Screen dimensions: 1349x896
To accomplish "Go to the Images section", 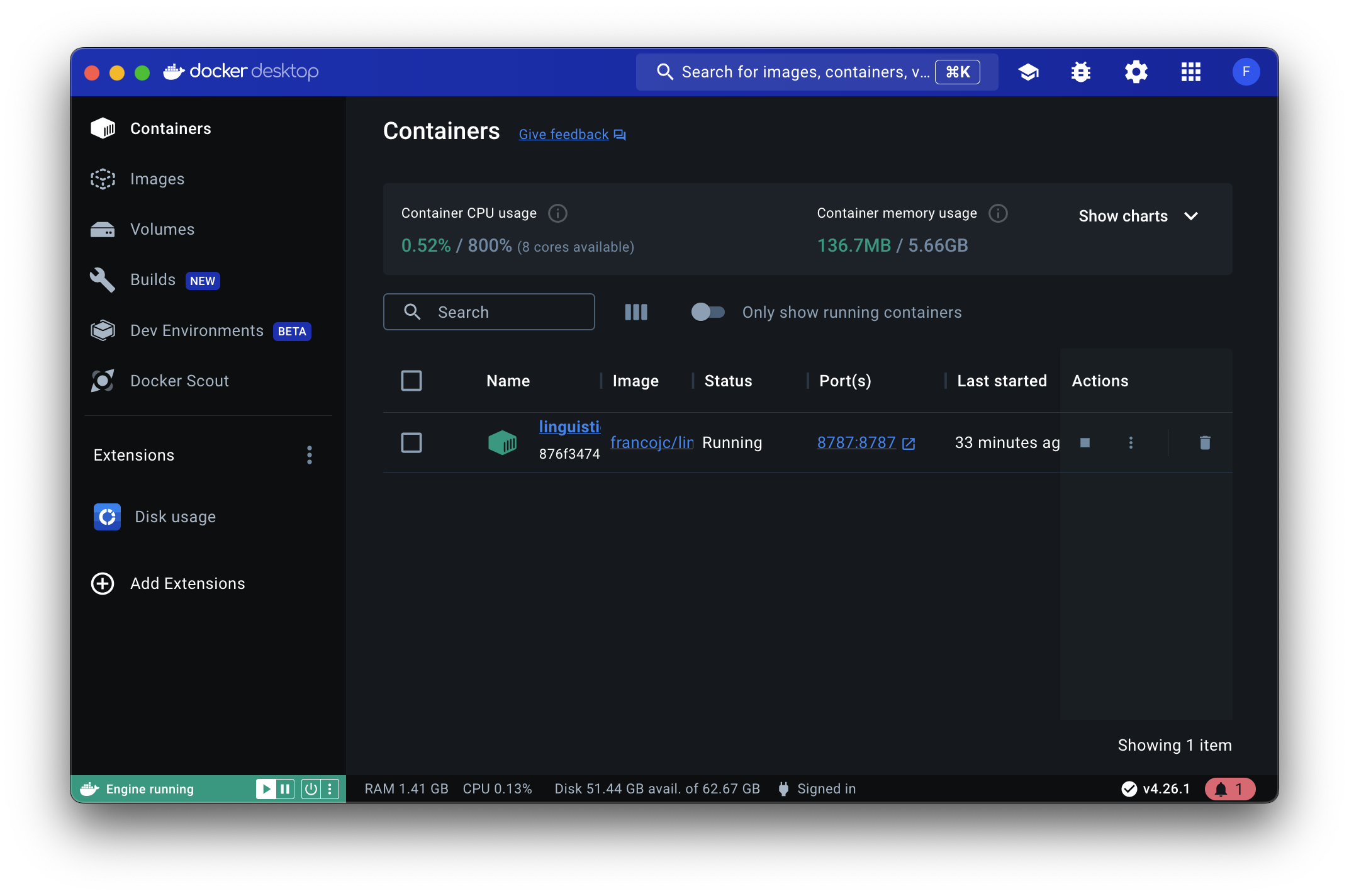I will pos(157,179).
